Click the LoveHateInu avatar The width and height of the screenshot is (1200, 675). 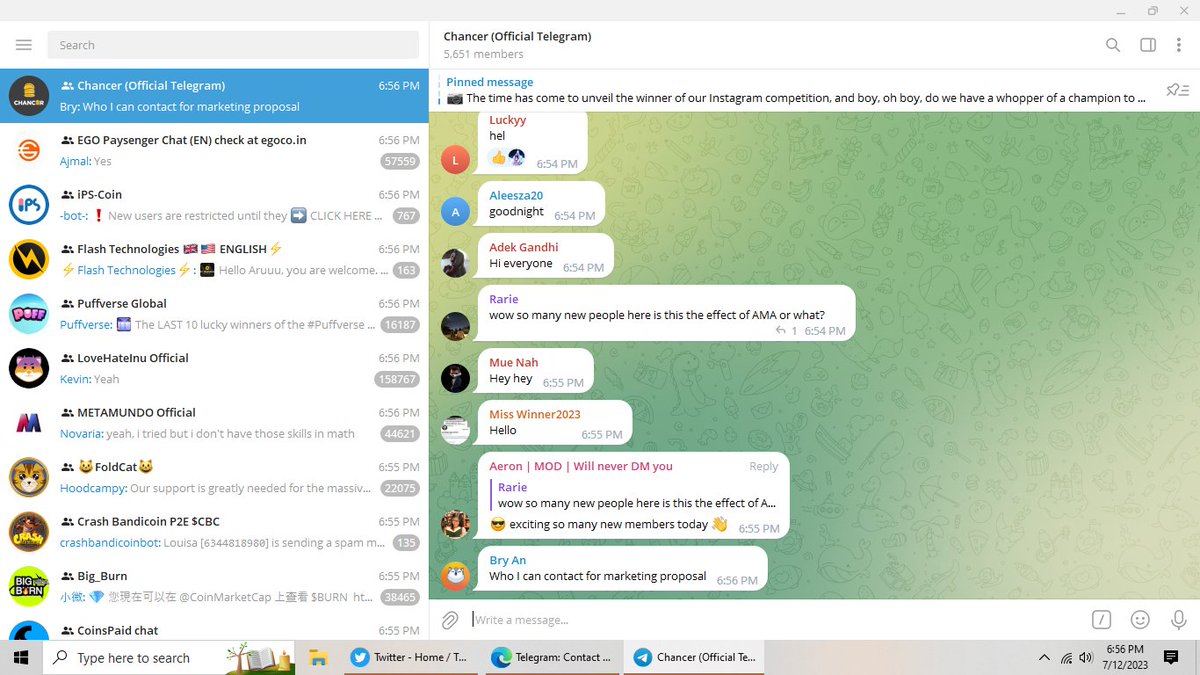(x=29, y=368)
